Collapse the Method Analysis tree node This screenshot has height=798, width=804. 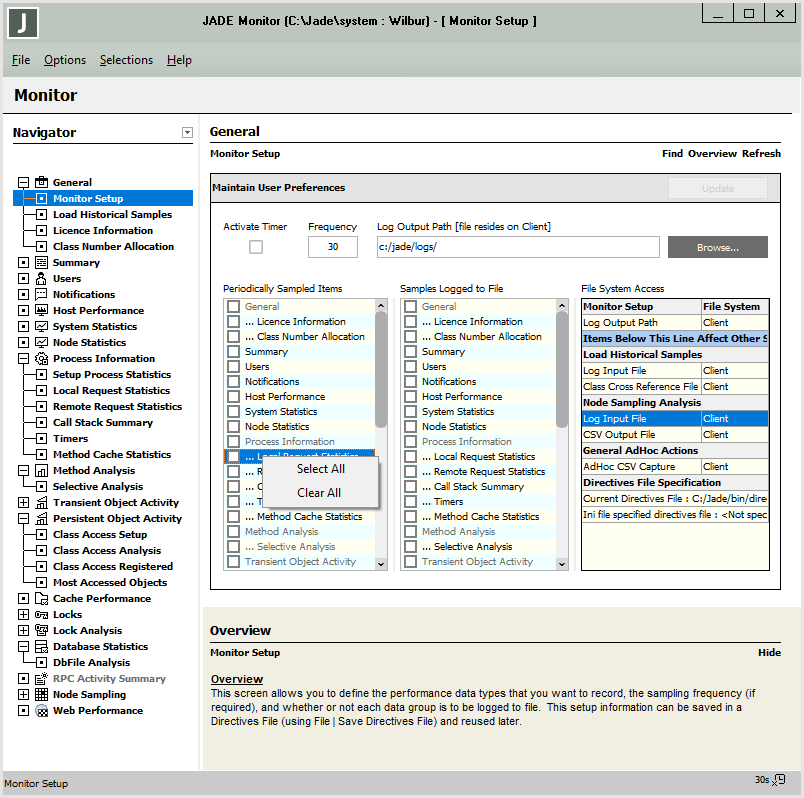coord(23,470)
